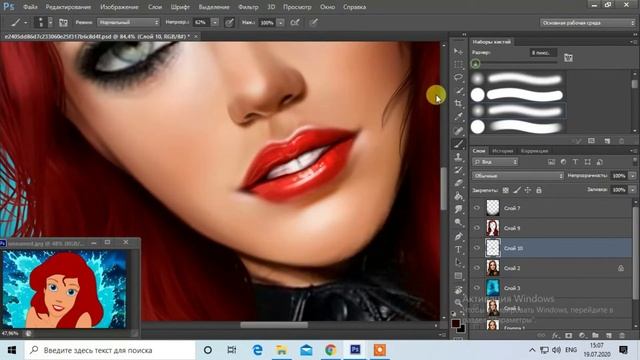Create new adjustment layer icon
Screen dimensions: 640x360
click(x=582, y=336)
